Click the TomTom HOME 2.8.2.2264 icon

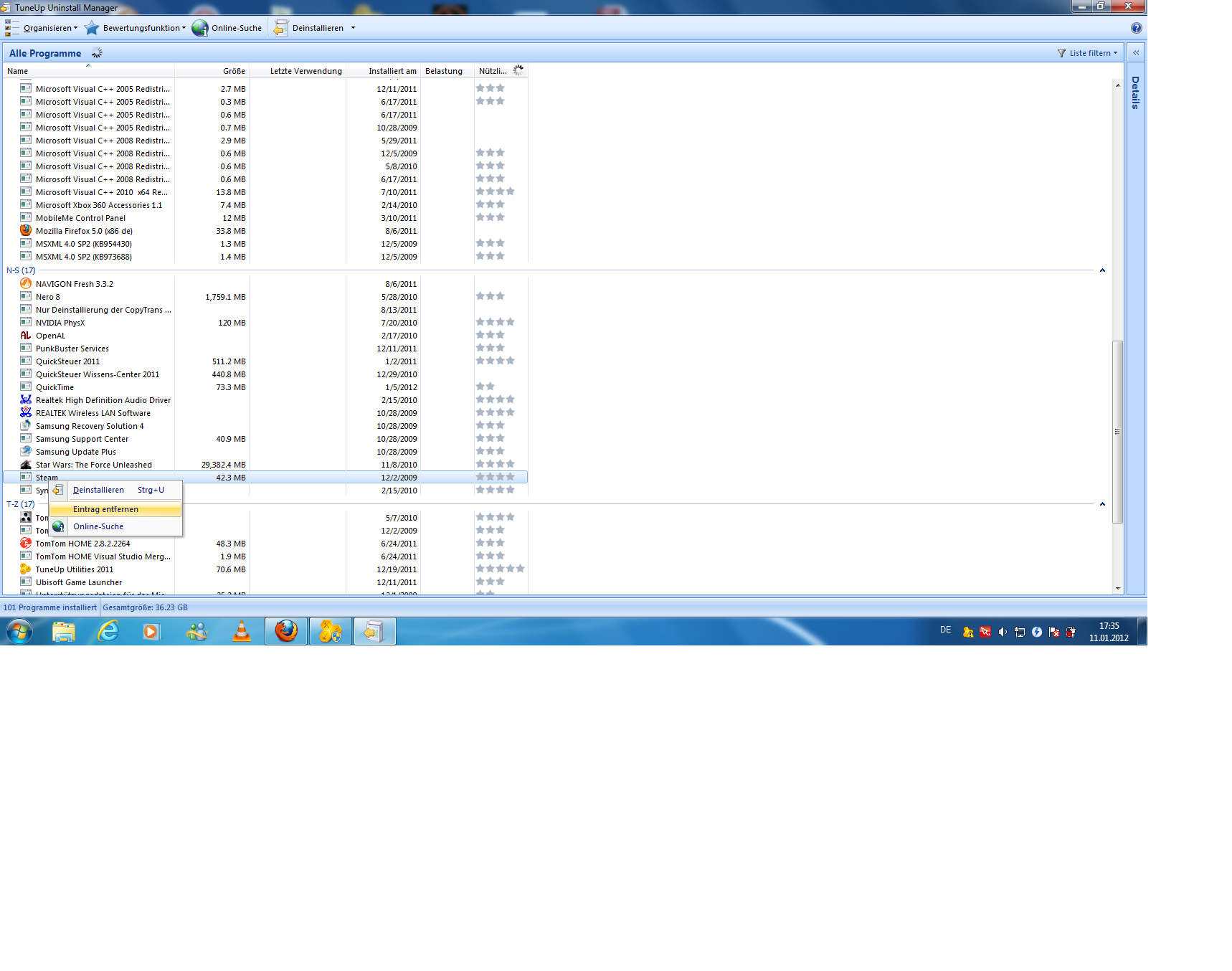click(x=26, y=543)
